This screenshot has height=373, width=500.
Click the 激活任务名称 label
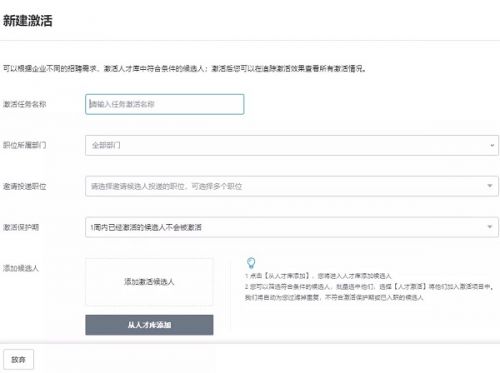click(x=25, y=104)
